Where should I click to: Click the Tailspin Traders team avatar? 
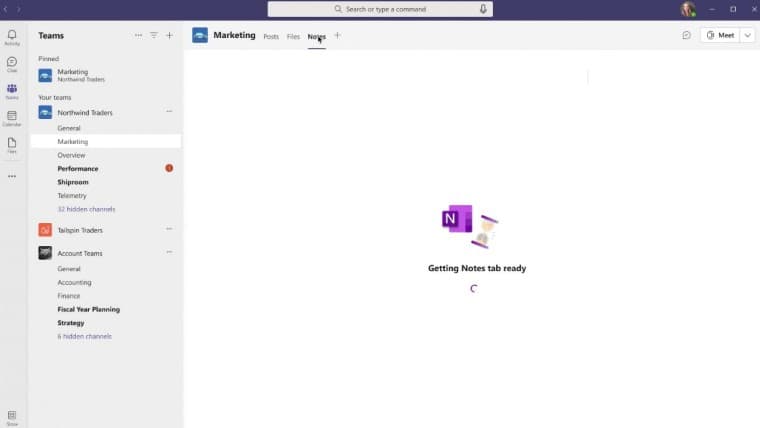(45, 230)
